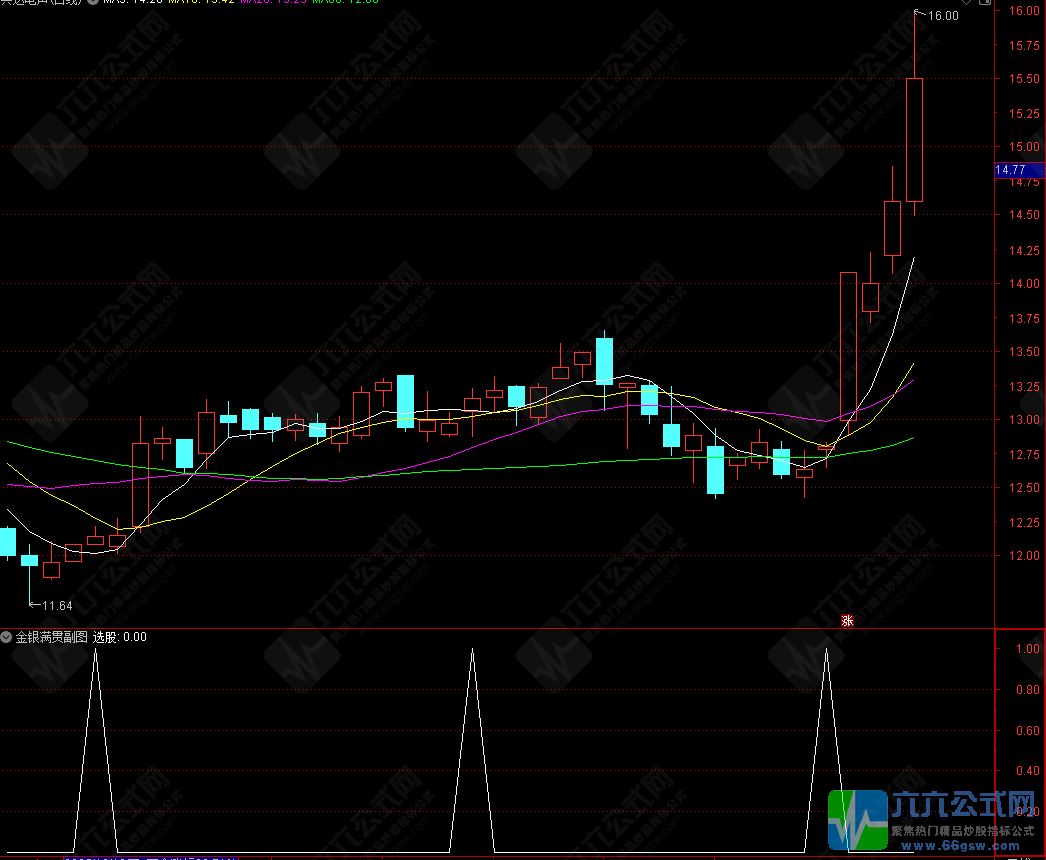Screen dimensions: 1046x860
Task: Click the 14.50 price axis label
Action: [x=1024, y=215]
